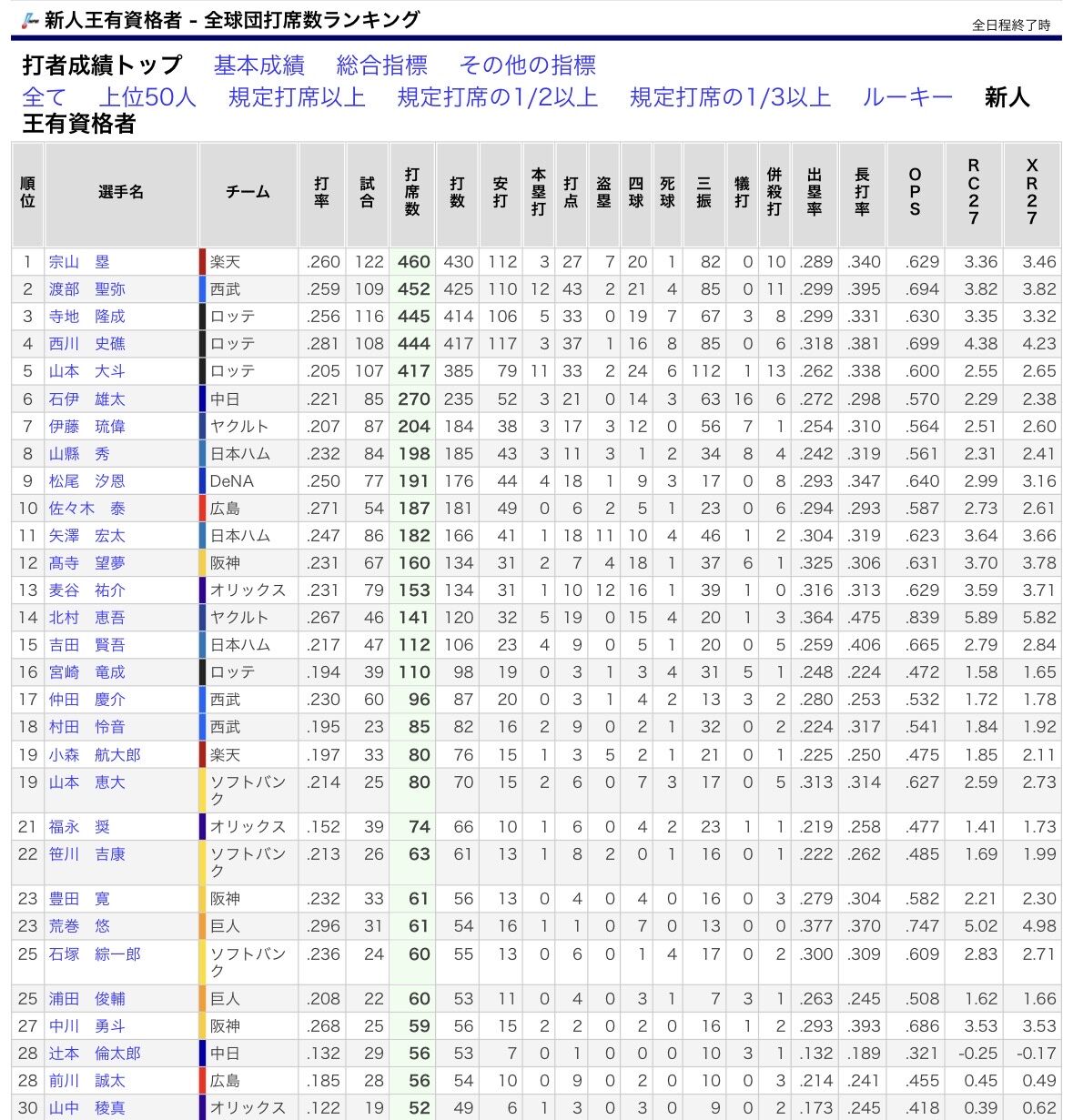Click the site logo icon beside 新人王有資格者 title
The width and height of the screenshot is (1073, 1120).
tap(30, 19)
